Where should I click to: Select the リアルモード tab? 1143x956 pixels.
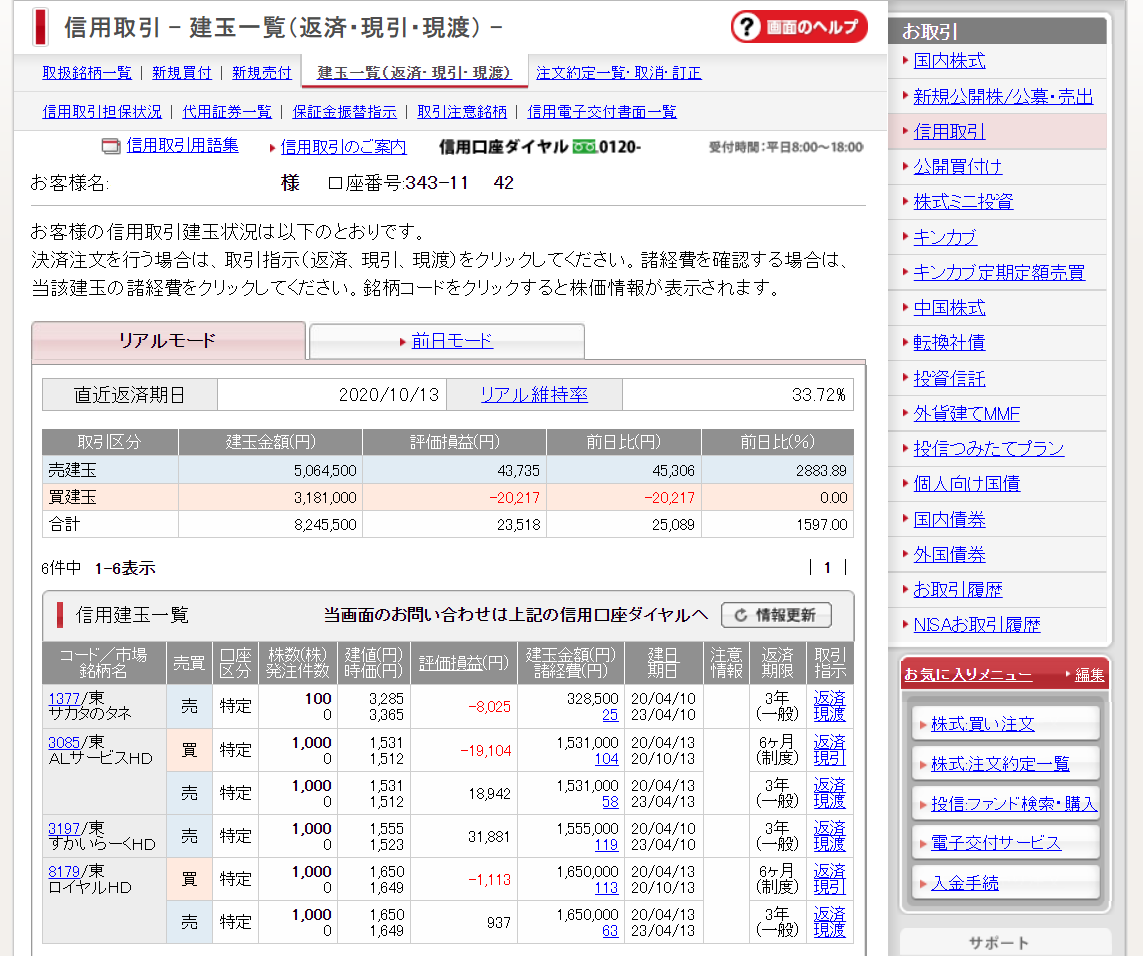(168, 341)
